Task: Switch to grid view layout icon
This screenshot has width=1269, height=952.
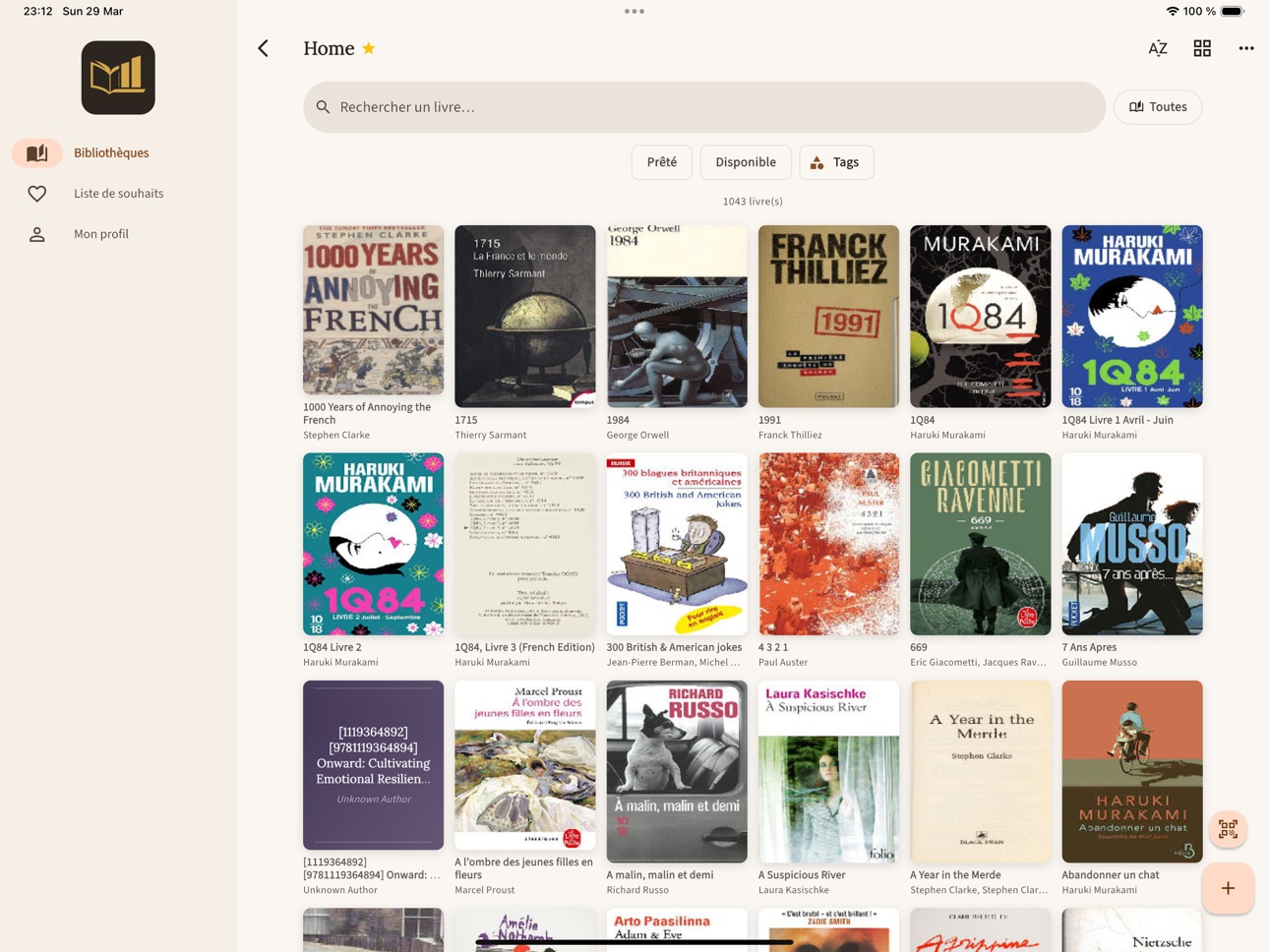Action: click(1202, 48)
